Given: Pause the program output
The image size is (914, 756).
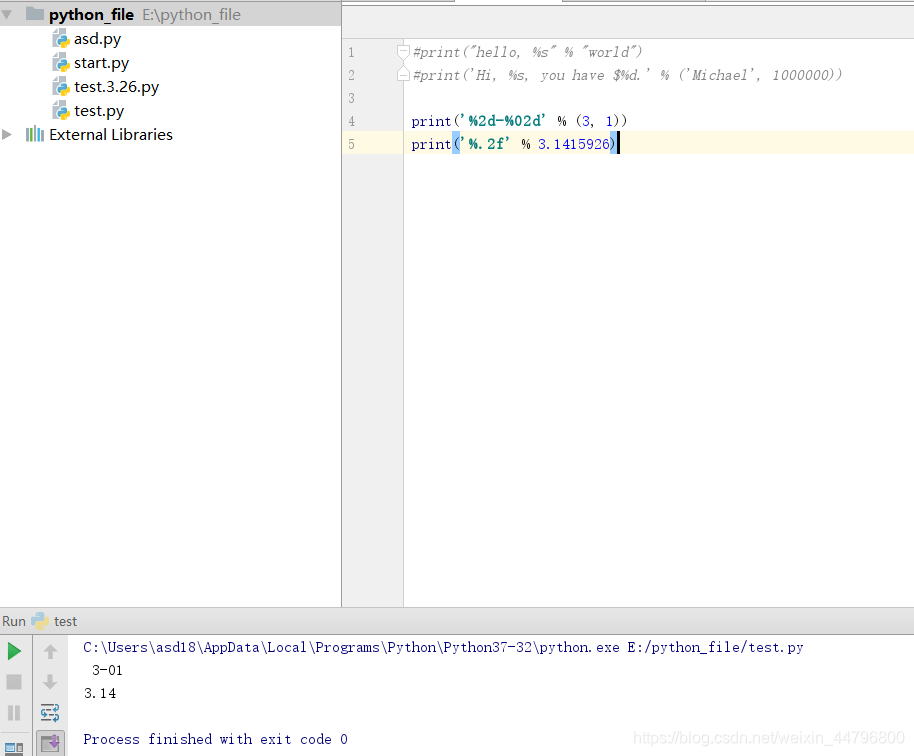Looking at the screenshot, I should click(x=14, y=712).
